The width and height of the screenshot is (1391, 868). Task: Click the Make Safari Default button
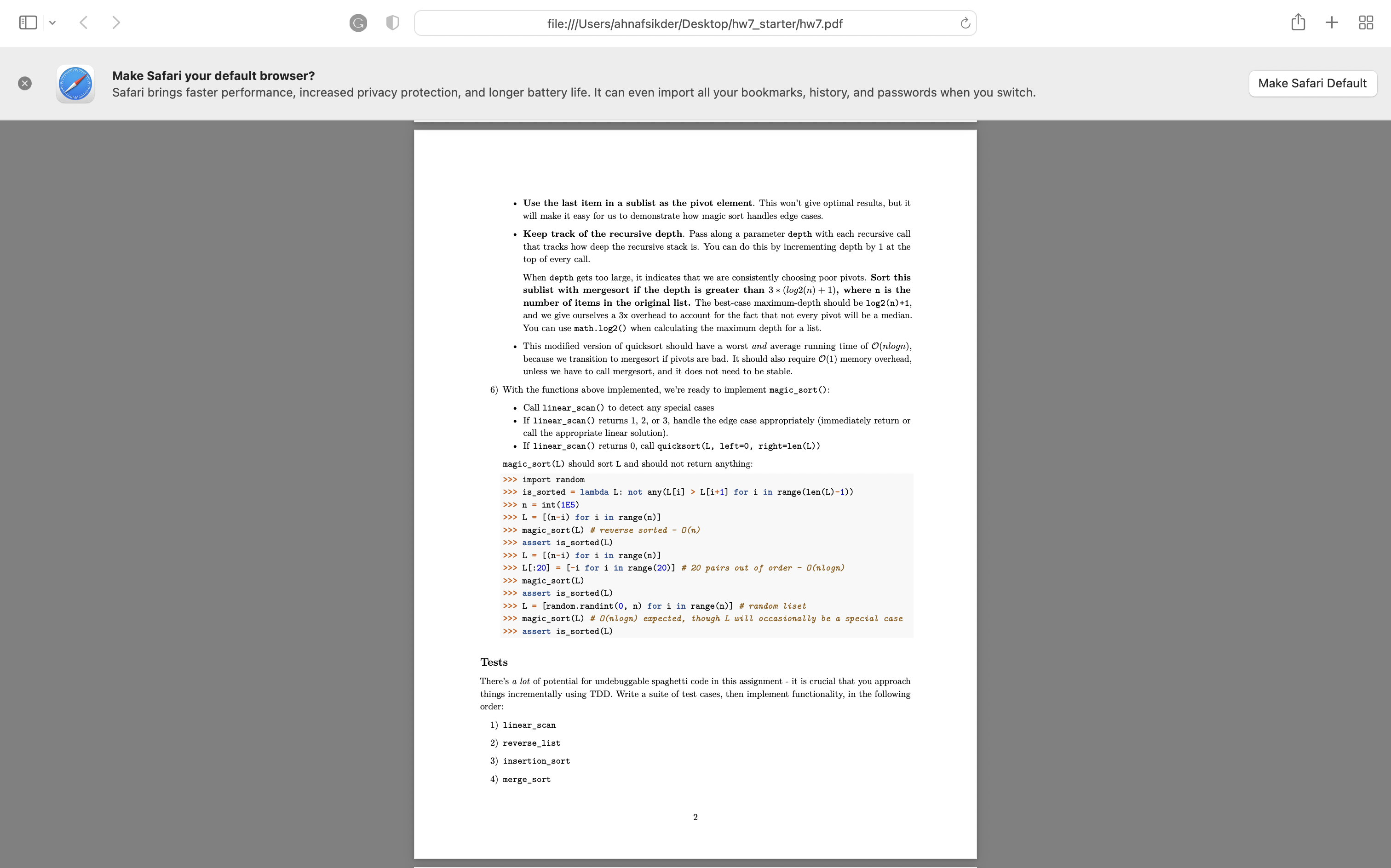pos(1312,83)
